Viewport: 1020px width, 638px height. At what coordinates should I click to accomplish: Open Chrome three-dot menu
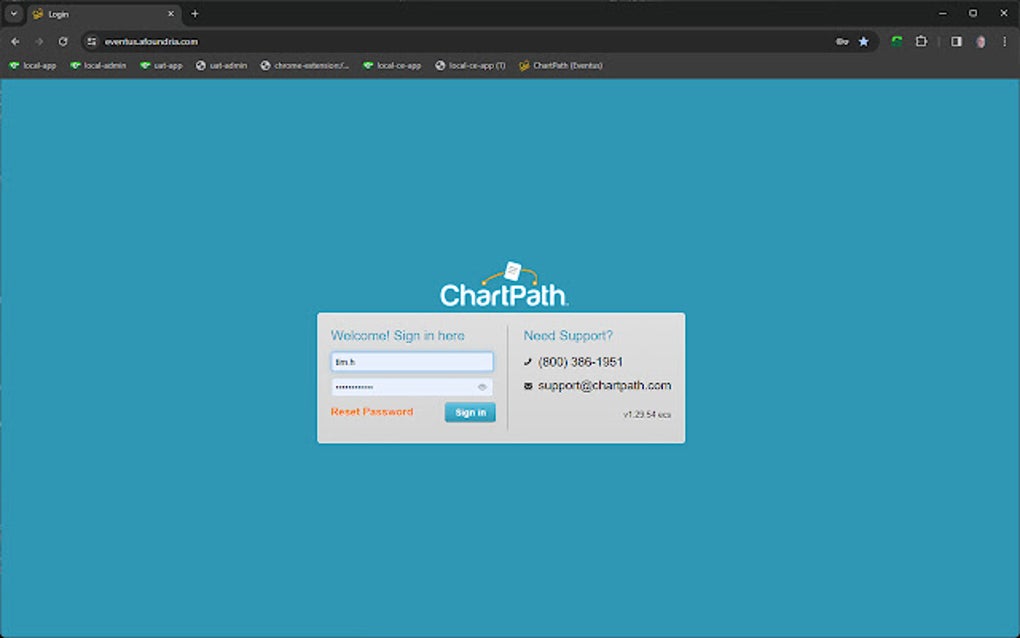[1004, 42]
